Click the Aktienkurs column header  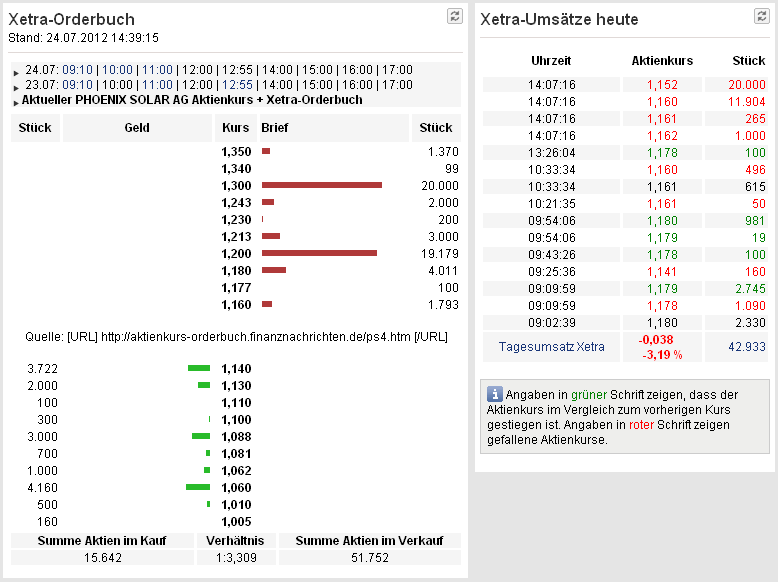662,61
